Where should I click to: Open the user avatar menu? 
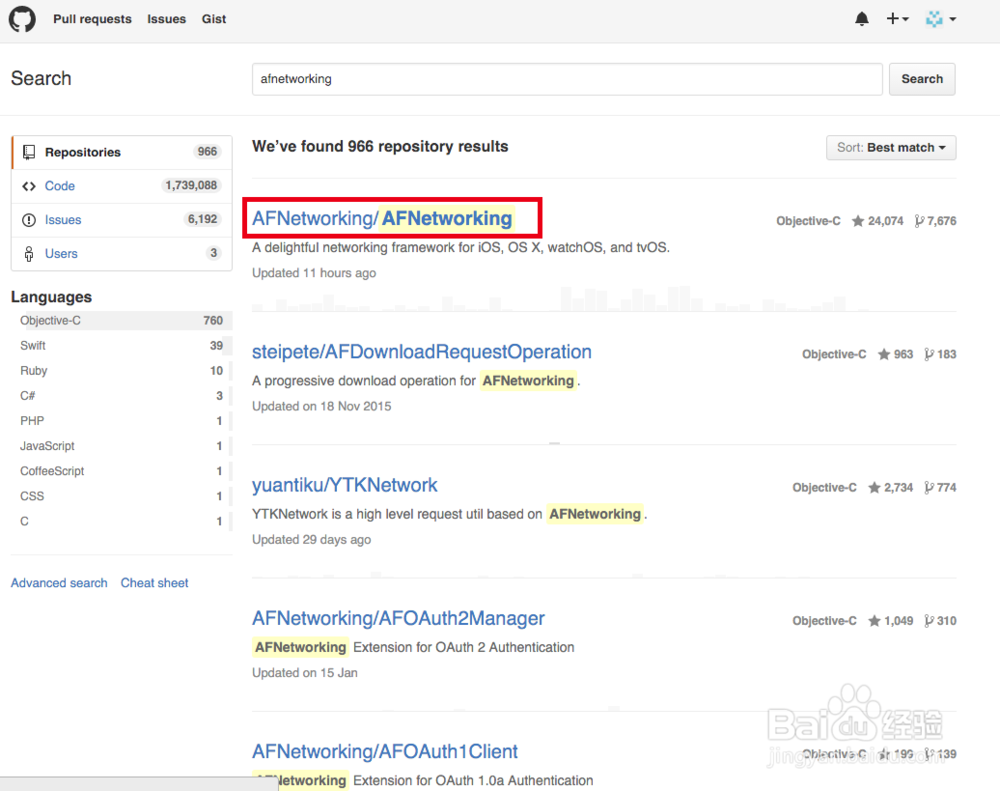pos(941,19)
